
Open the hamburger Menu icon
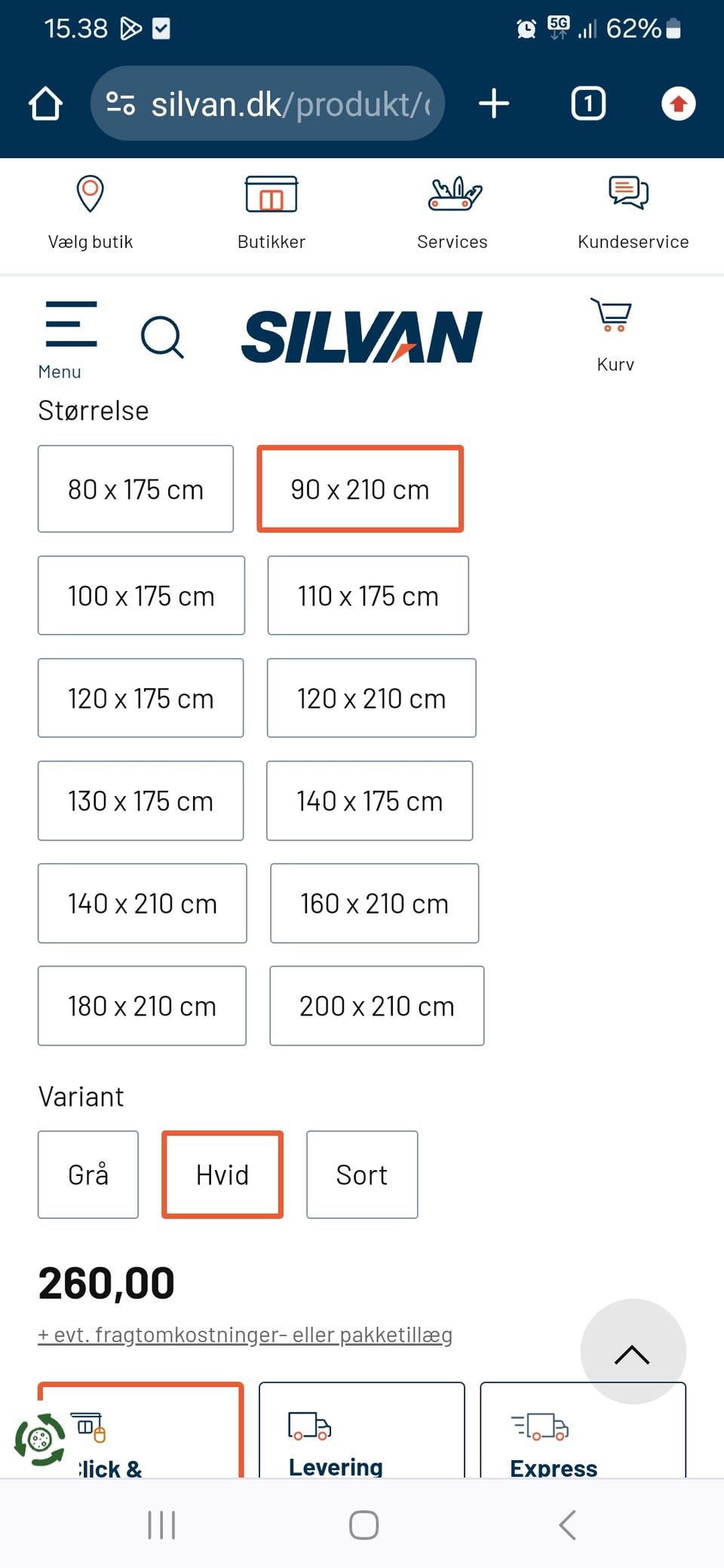tap(71, 325)
